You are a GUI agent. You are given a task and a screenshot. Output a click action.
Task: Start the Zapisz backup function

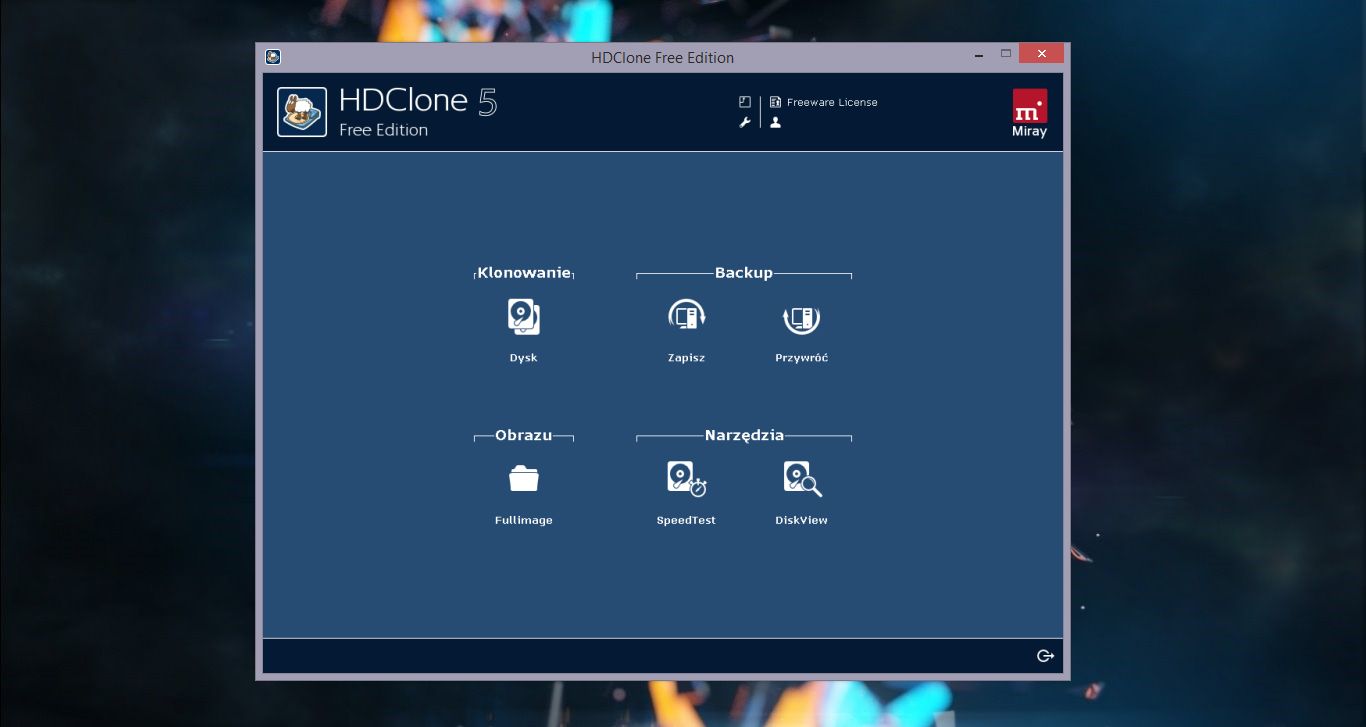click(x=687, y=317)
